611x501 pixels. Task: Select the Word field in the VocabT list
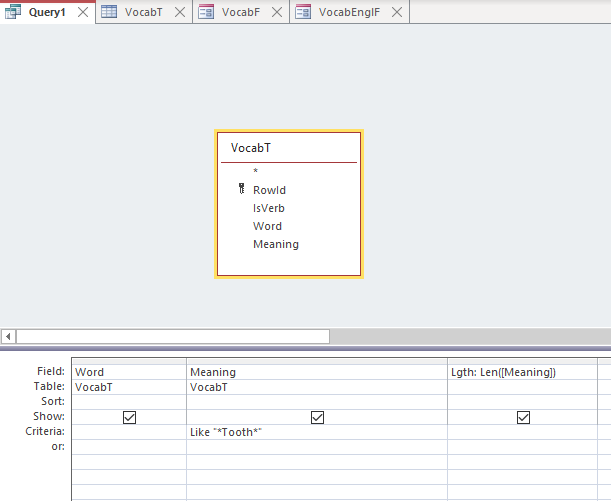(267, 226)
